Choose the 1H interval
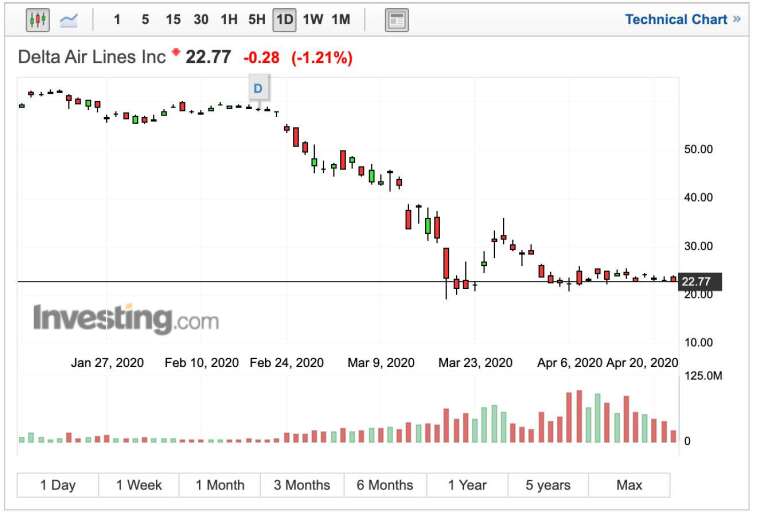 pos(229,20)
